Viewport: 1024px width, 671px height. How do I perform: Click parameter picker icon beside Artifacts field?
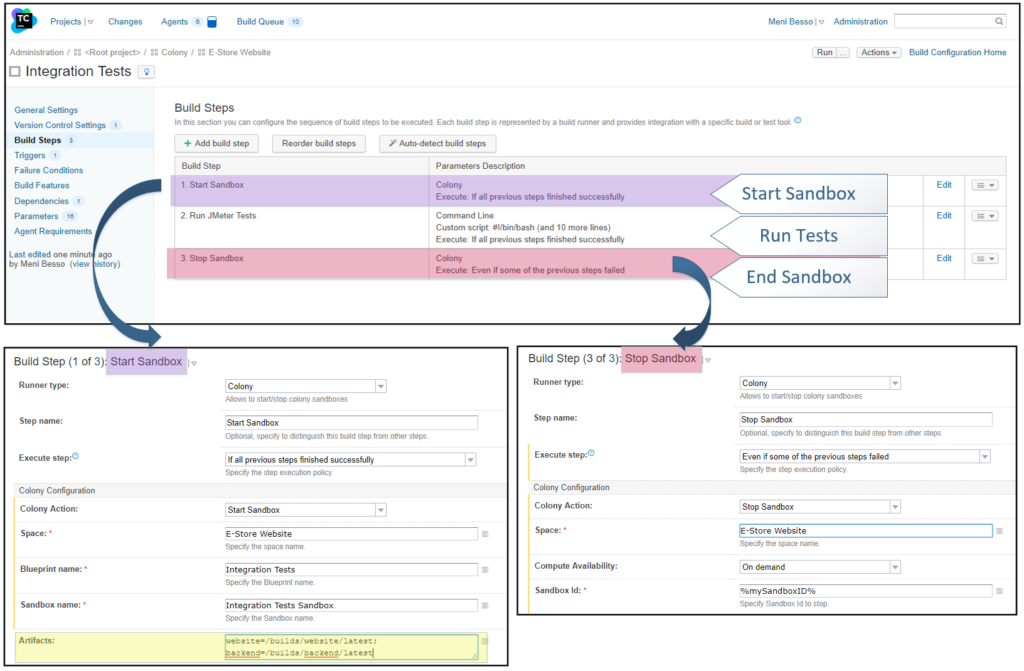[485, 641]
